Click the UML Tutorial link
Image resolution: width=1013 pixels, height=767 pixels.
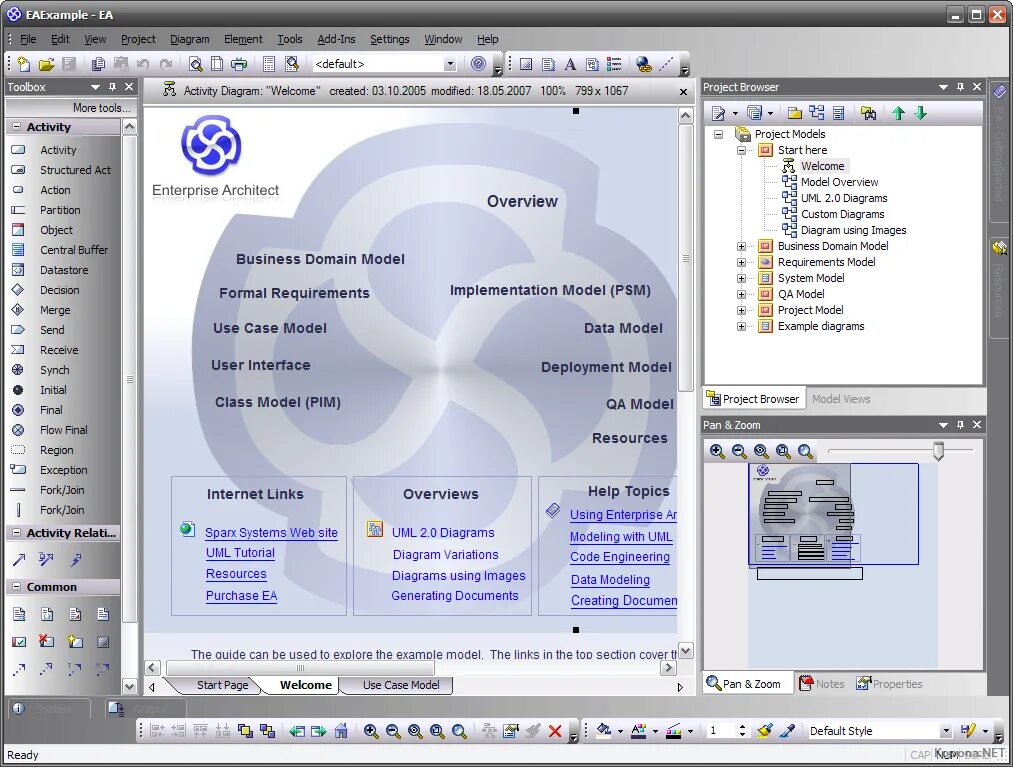[x=240, y=552]
